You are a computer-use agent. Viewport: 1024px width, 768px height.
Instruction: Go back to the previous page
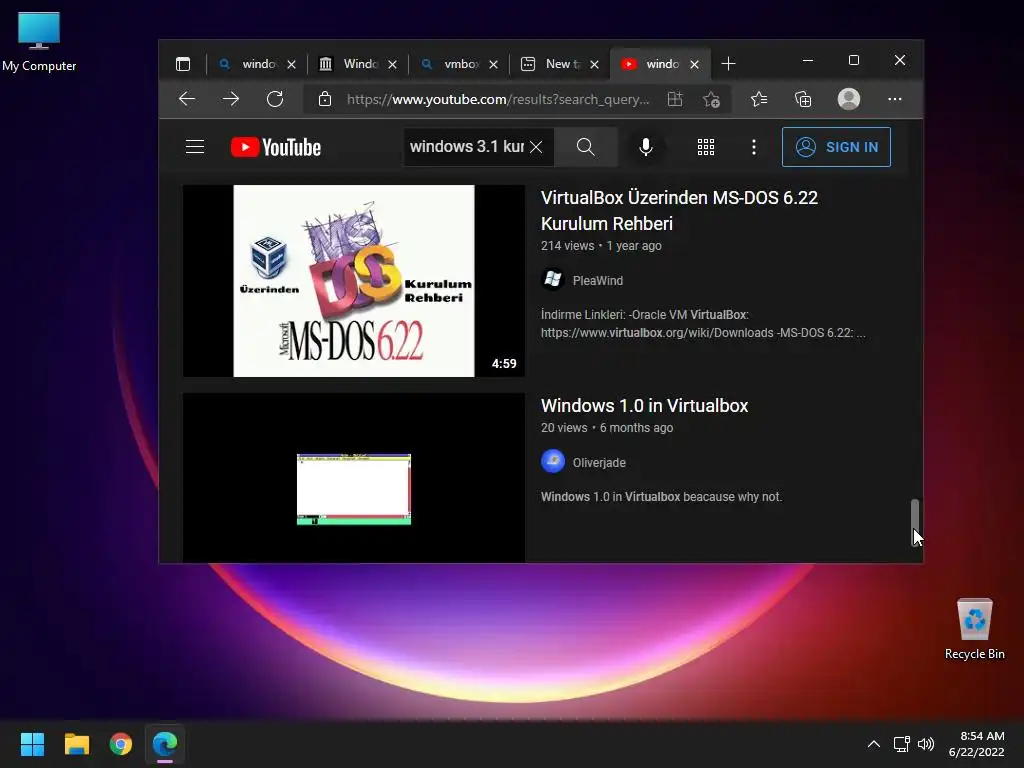pos(187,99)
